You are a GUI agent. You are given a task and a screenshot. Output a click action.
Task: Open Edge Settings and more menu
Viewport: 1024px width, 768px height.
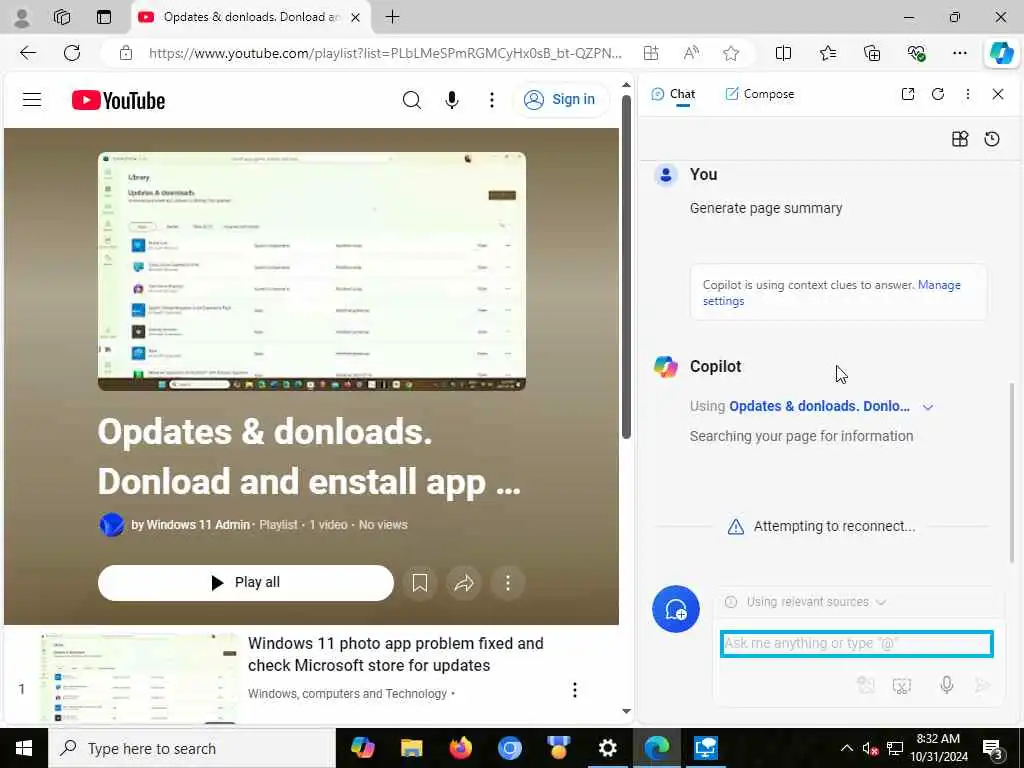pos(959,53)
